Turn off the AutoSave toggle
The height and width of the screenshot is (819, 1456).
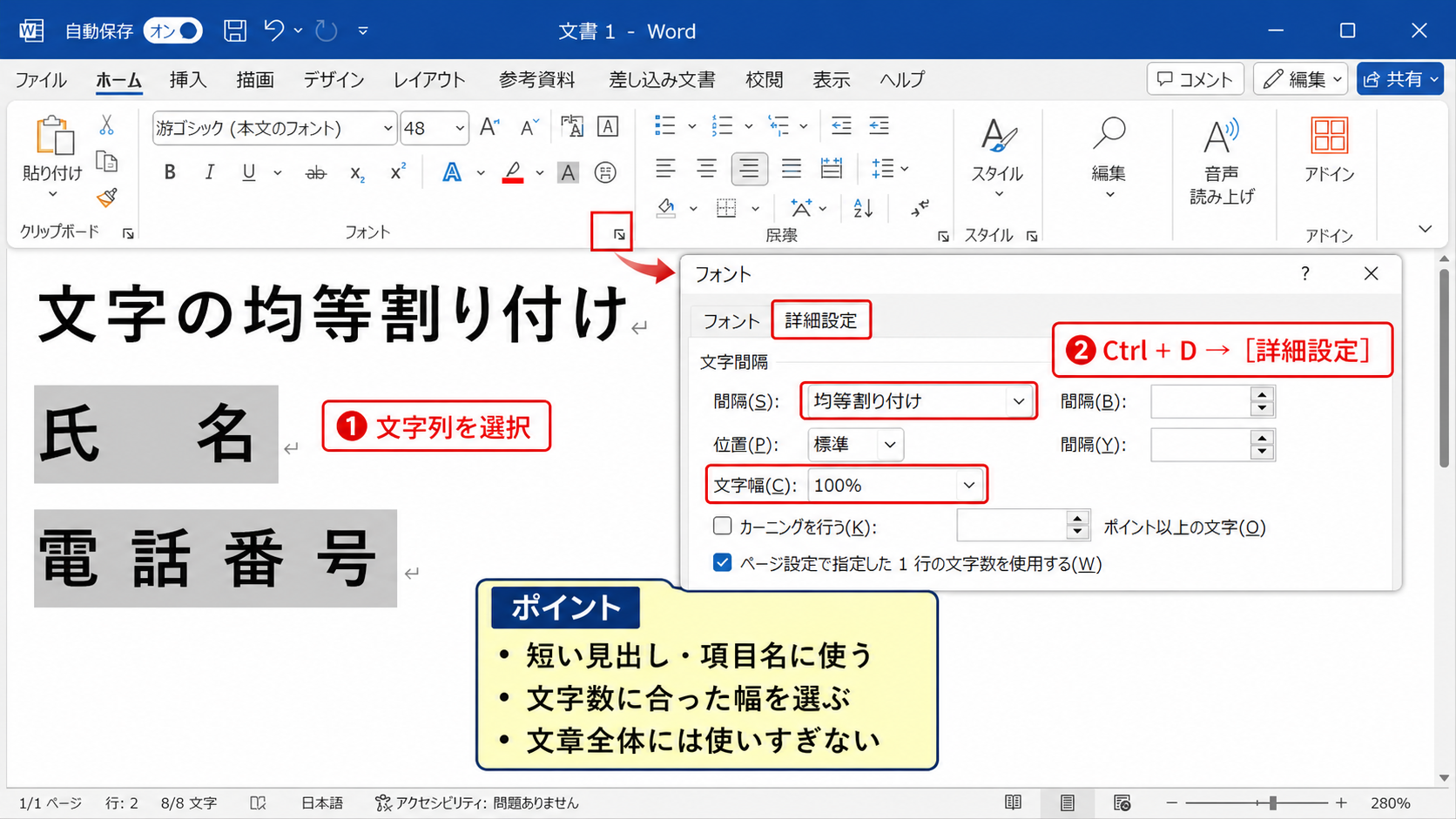tap(173, 31)
